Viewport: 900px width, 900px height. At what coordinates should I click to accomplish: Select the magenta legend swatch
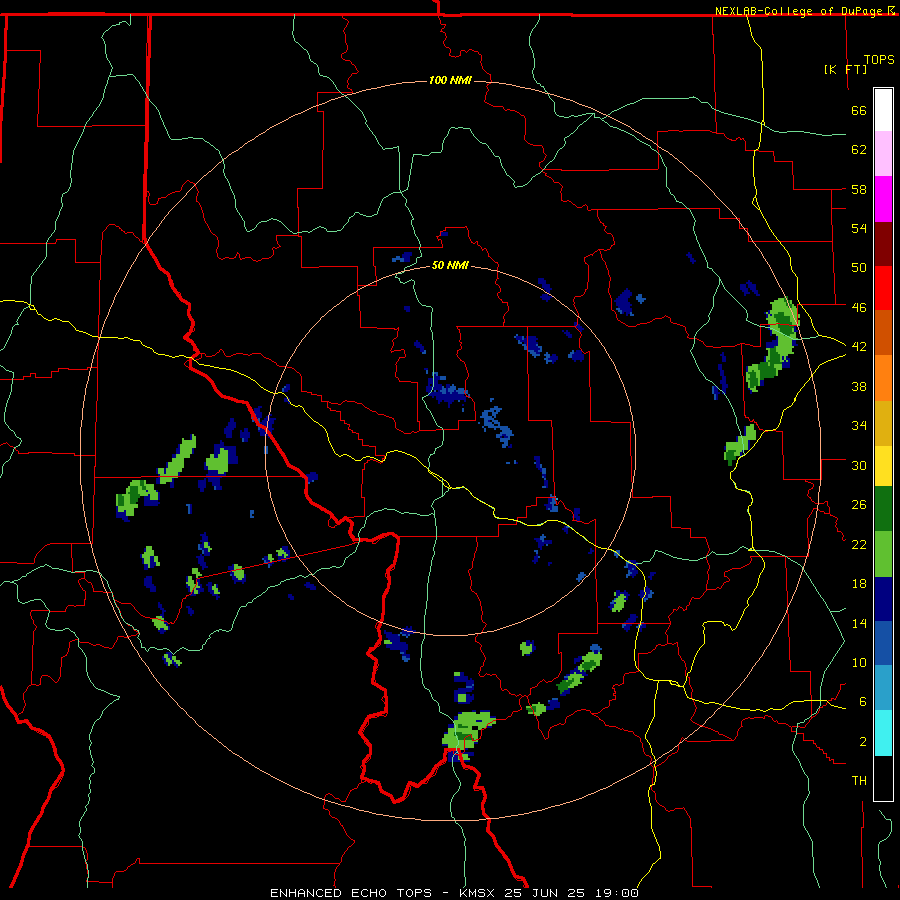tap(883, 199)
